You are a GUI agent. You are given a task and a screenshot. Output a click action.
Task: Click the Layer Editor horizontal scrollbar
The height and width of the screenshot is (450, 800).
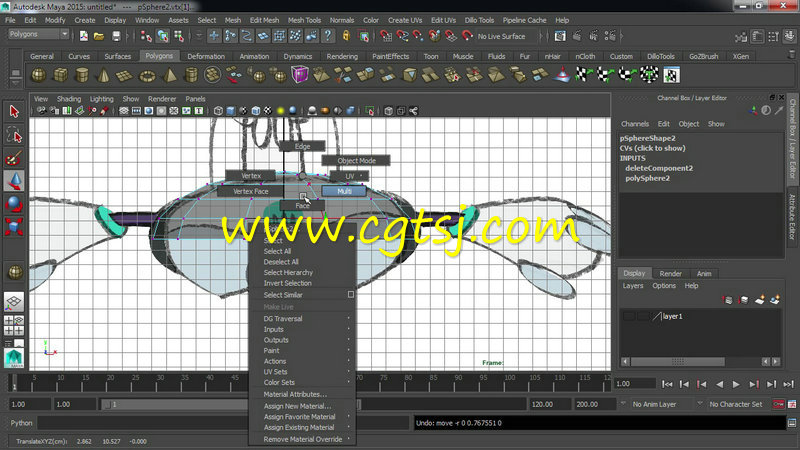click(x=678, y=362)
